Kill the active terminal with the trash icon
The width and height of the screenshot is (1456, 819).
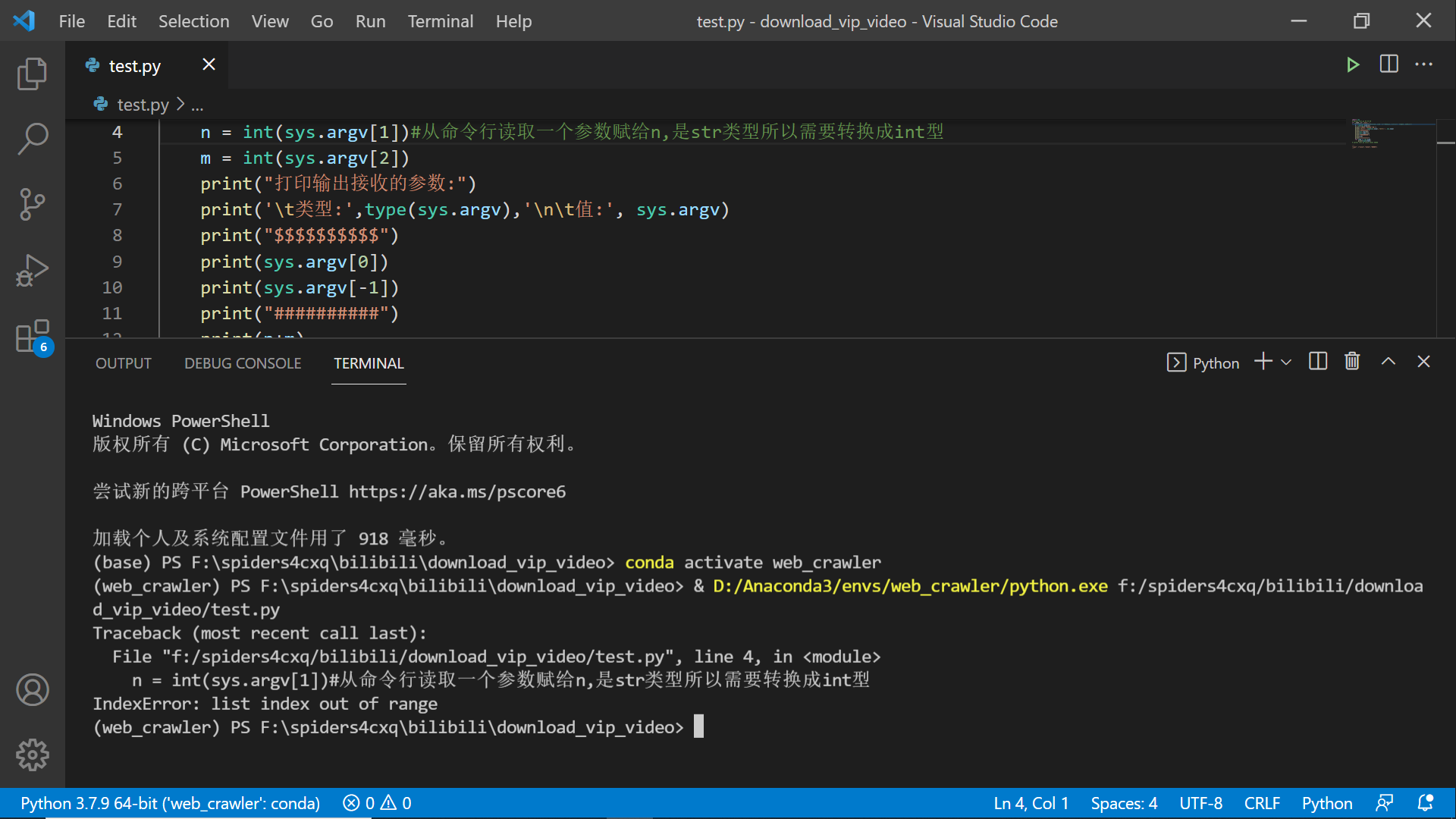(x=1353, y=362)
